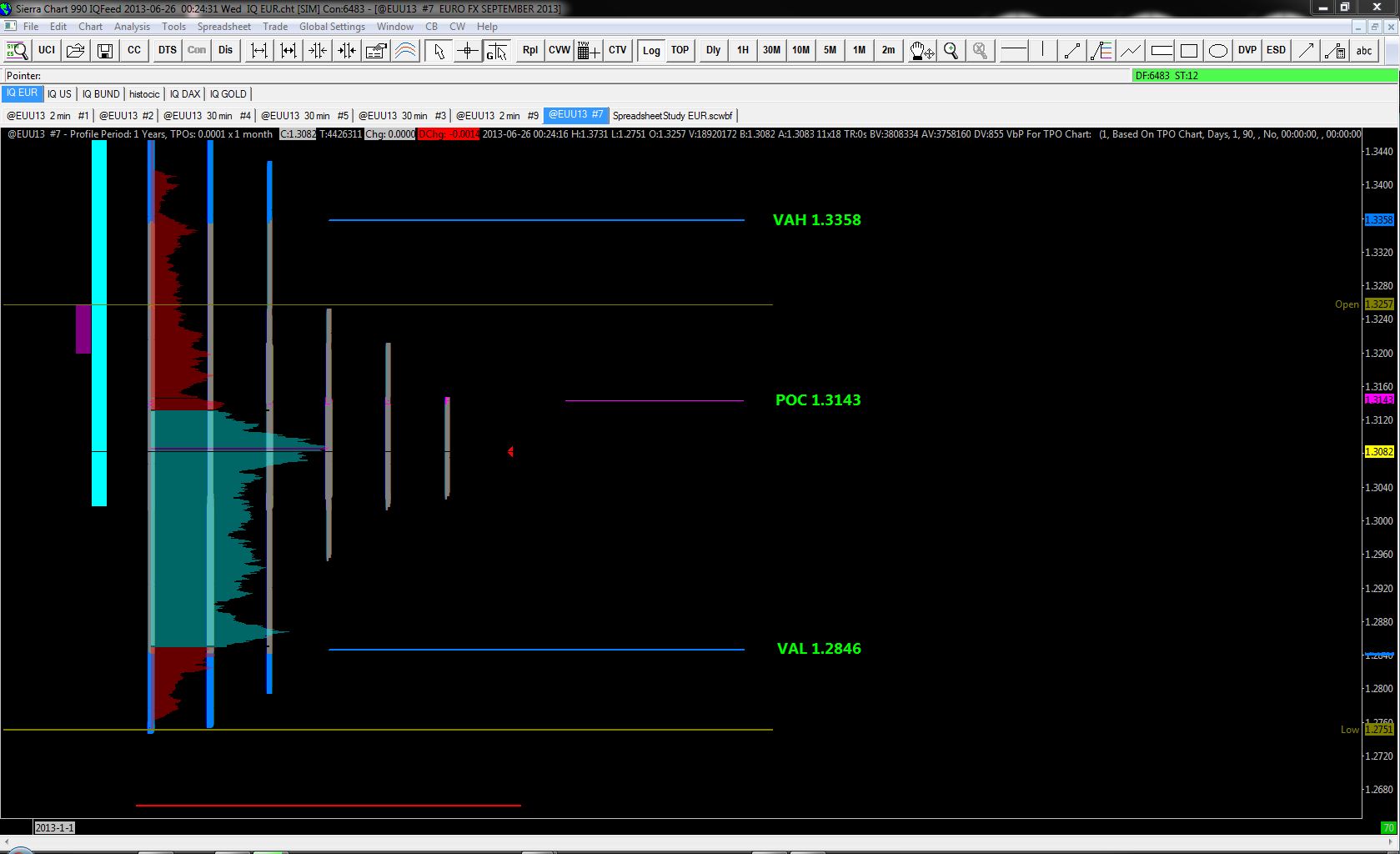Screen dimensions: 1400x854
Task: Select the pointer tool
Action: [439, 50]
